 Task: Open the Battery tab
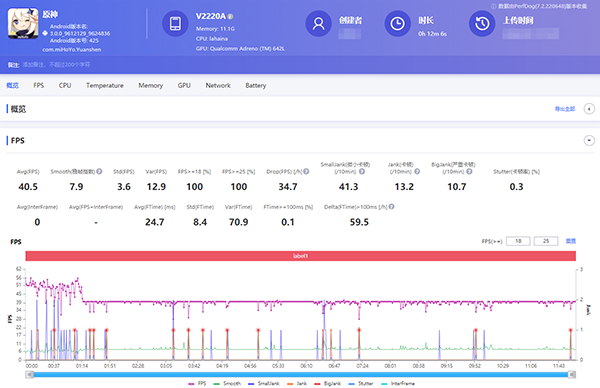pos(256,85)
